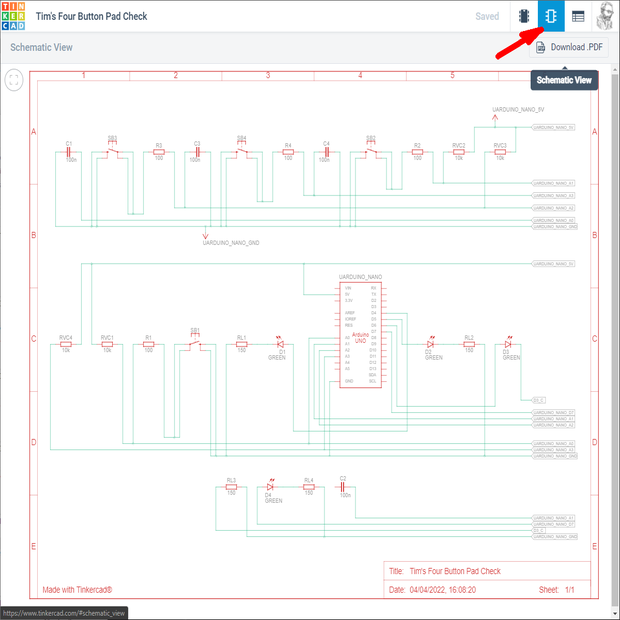The width and height of the screenshot is (620, 620).
Task: Select the D4 green LED symbol
Action: [x=267, y=487]
